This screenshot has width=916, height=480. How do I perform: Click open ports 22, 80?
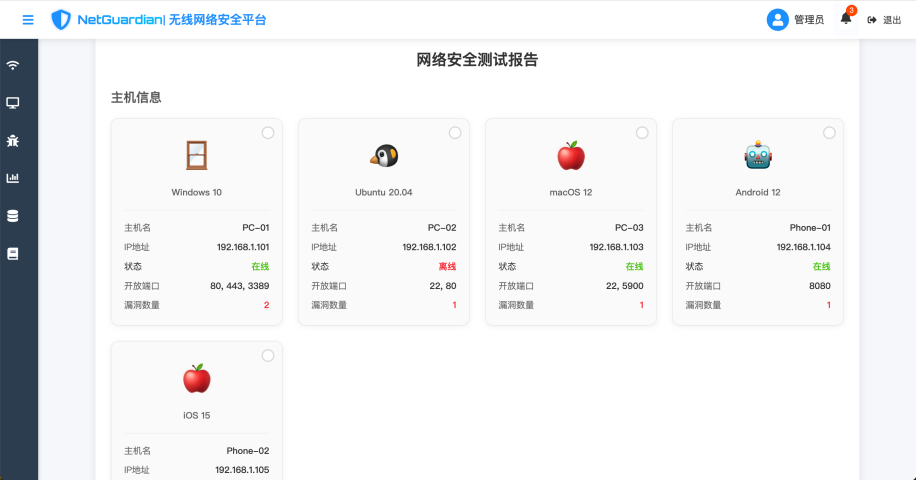click(x=443, y=286)
